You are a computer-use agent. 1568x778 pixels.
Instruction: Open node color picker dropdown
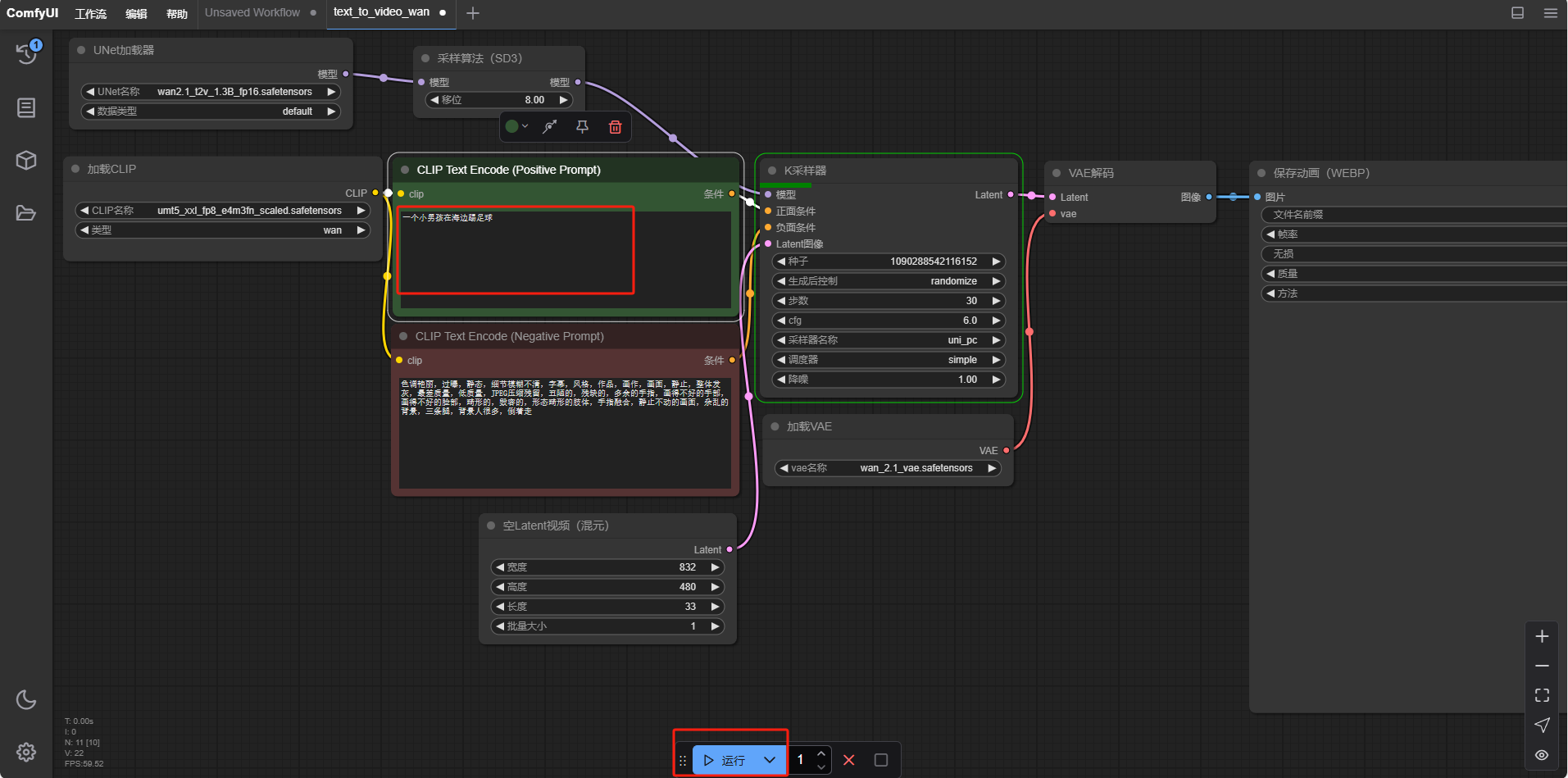tap(516, 127)
